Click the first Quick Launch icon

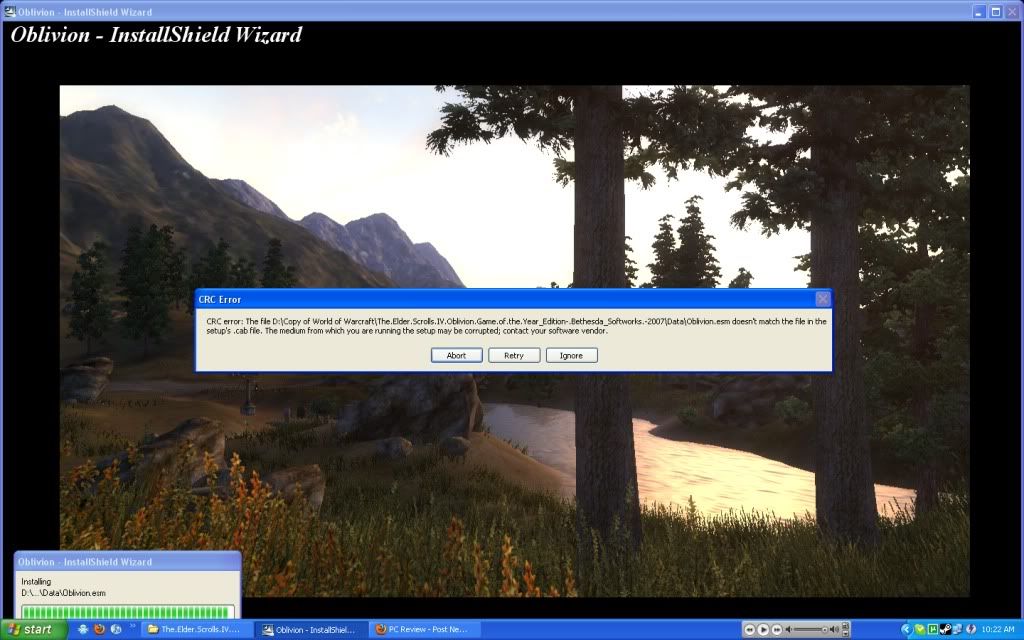[x=83, y=630]
